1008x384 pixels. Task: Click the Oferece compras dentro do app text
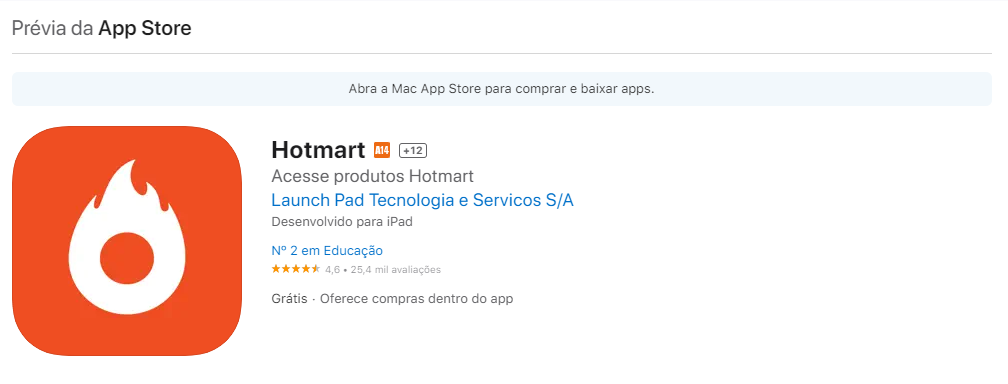(417, 298)
